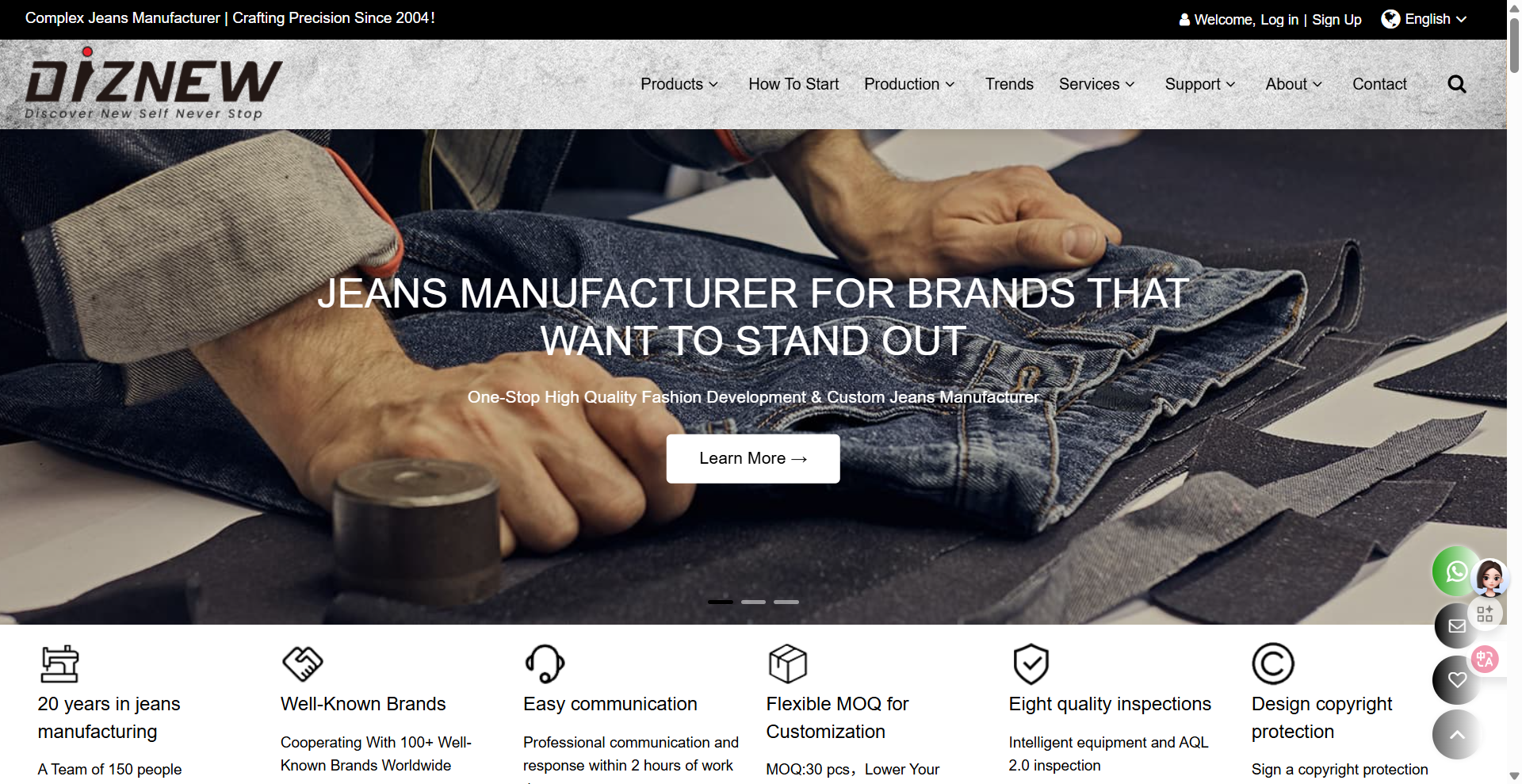
Task: Switch to the third carousel slide indicator
Action: point(786,602)
